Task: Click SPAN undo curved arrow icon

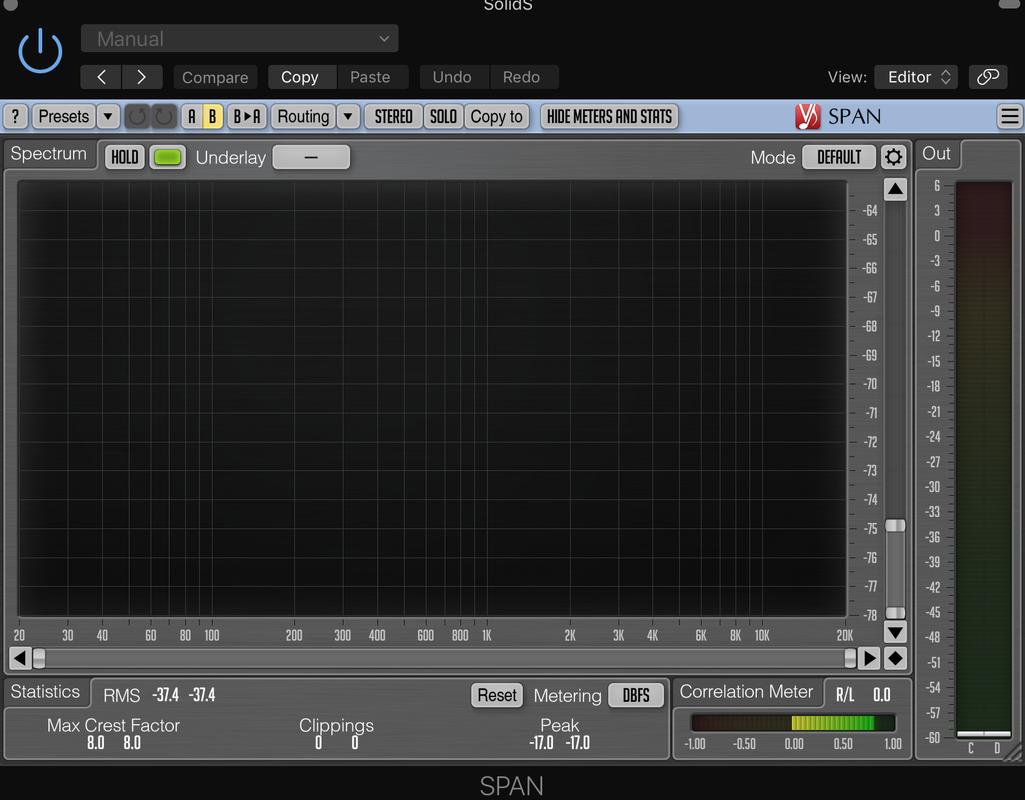Action: pos(137,117)
